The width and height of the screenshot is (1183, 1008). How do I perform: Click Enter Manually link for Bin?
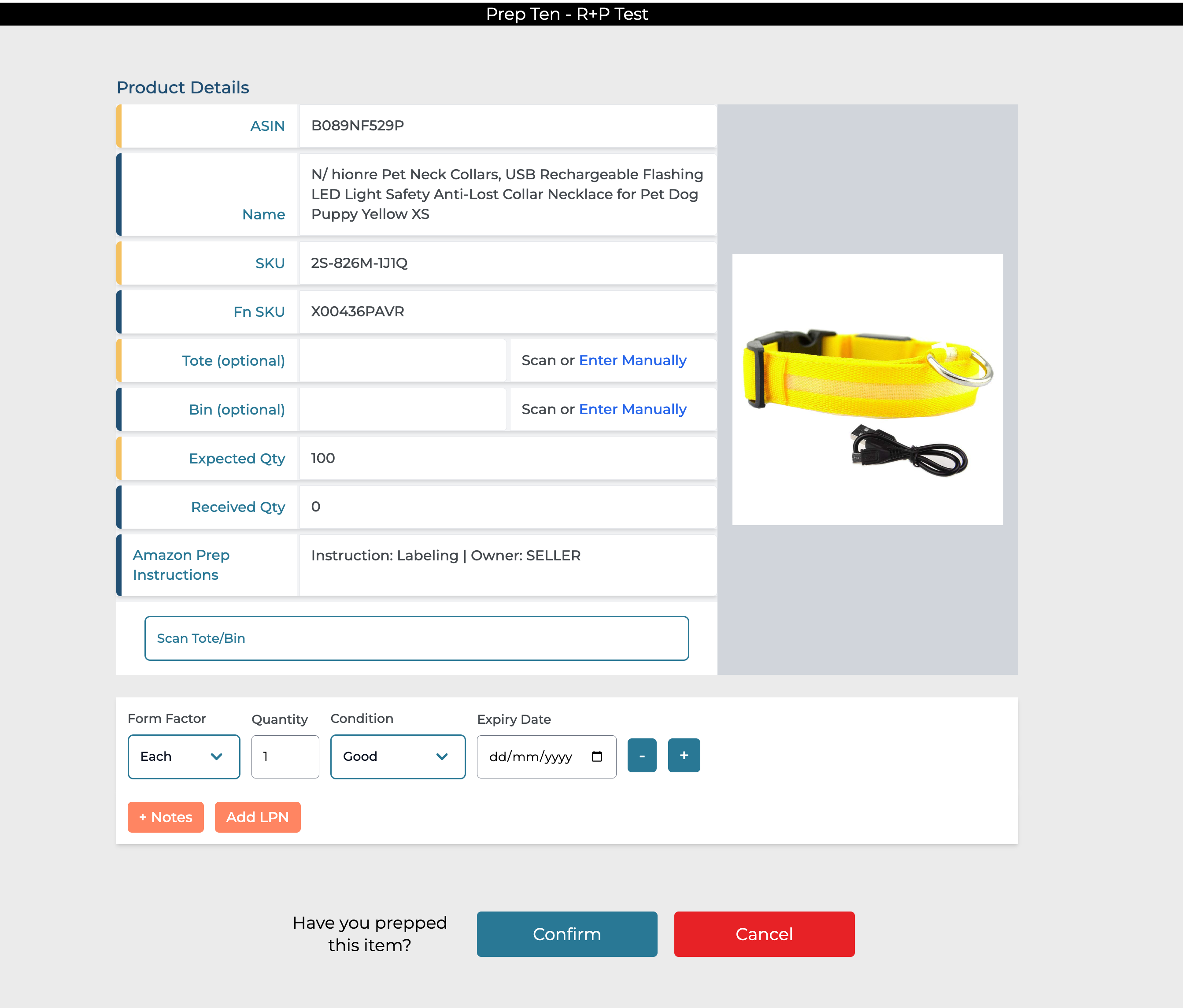pyautogui.click(x=632, y=409)
